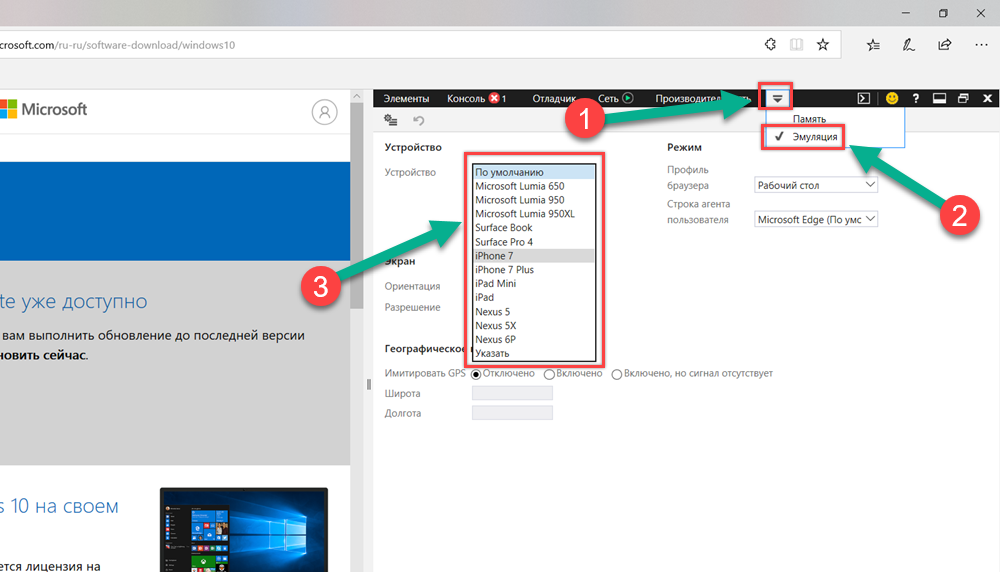This screenshot has height=572, width=1000.
Task: Switch to the Сеть tab
Action: [x=608, y=98]
